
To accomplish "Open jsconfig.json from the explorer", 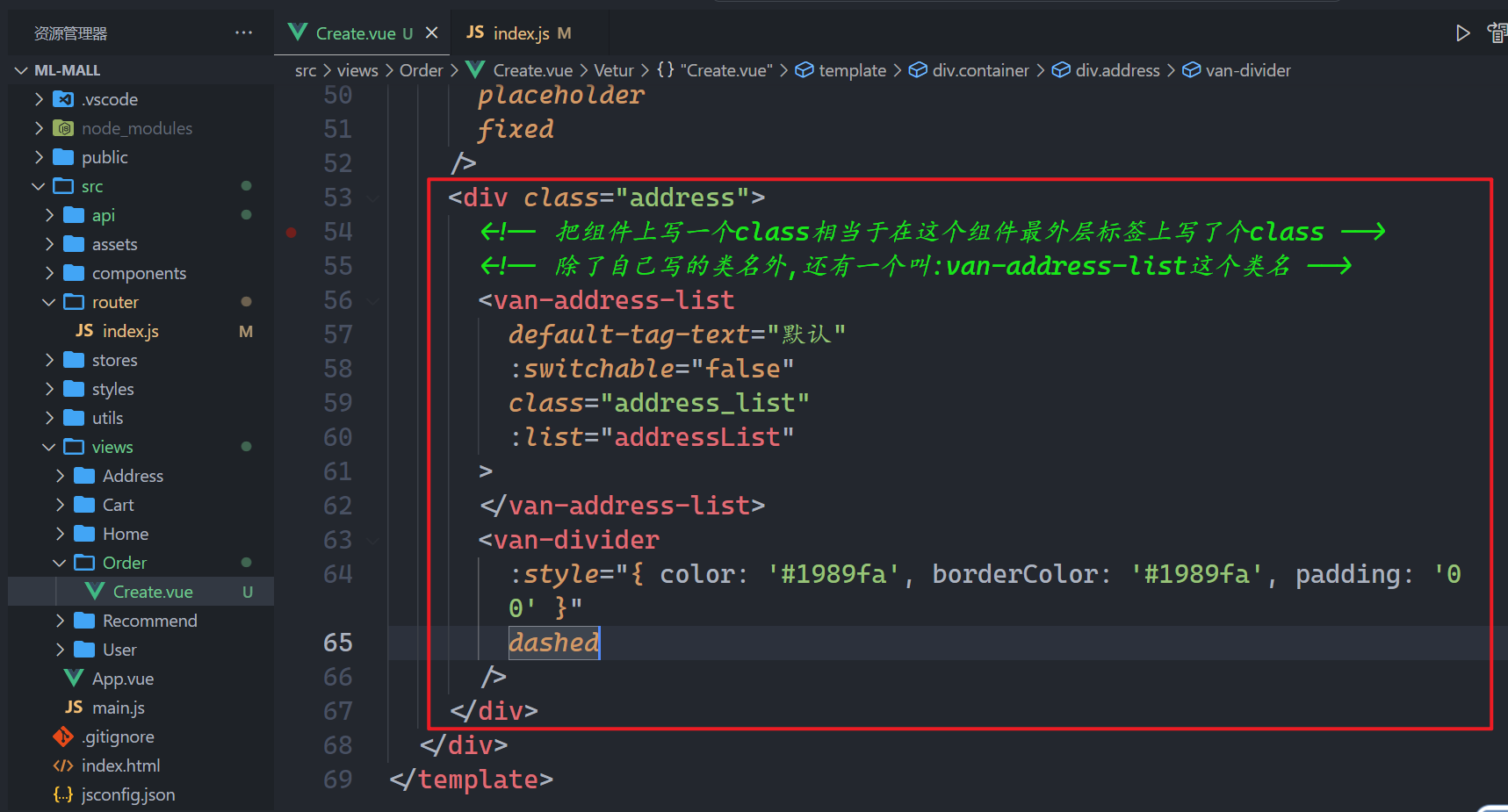I will (x=141, y=794).
